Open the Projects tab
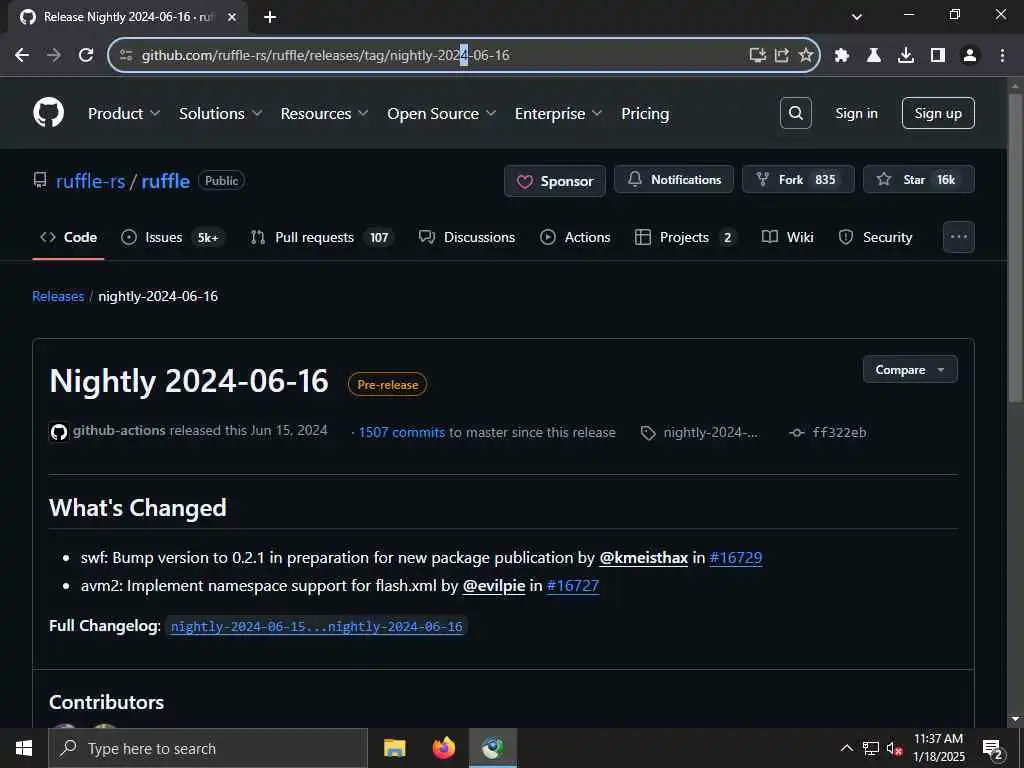 coord(685,237)
